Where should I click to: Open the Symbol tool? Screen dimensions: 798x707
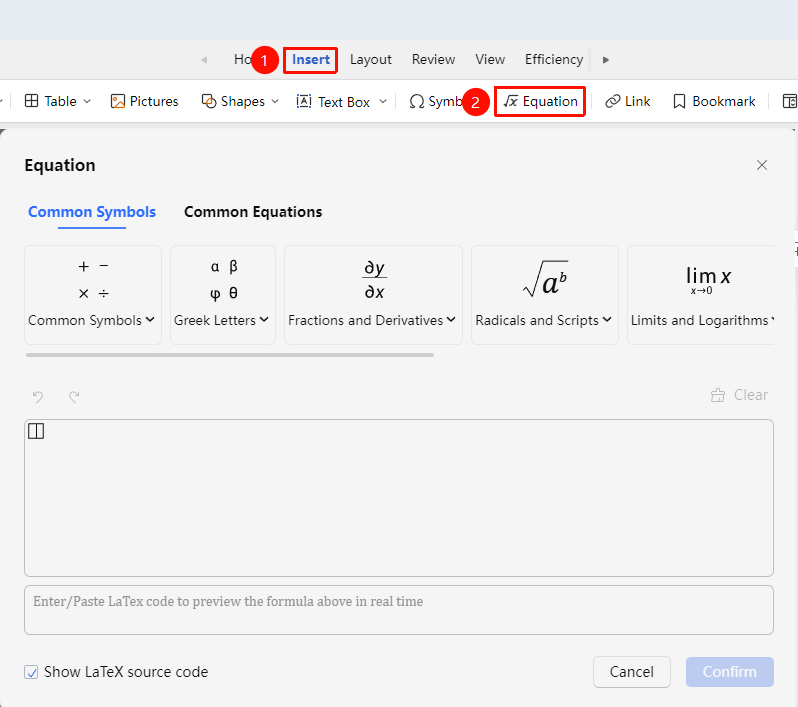point(436,101)
